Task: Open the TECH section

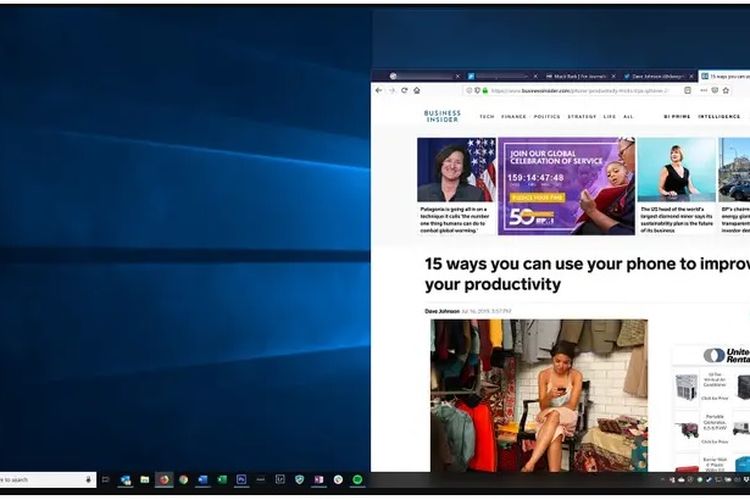Action: pos(487,117)
